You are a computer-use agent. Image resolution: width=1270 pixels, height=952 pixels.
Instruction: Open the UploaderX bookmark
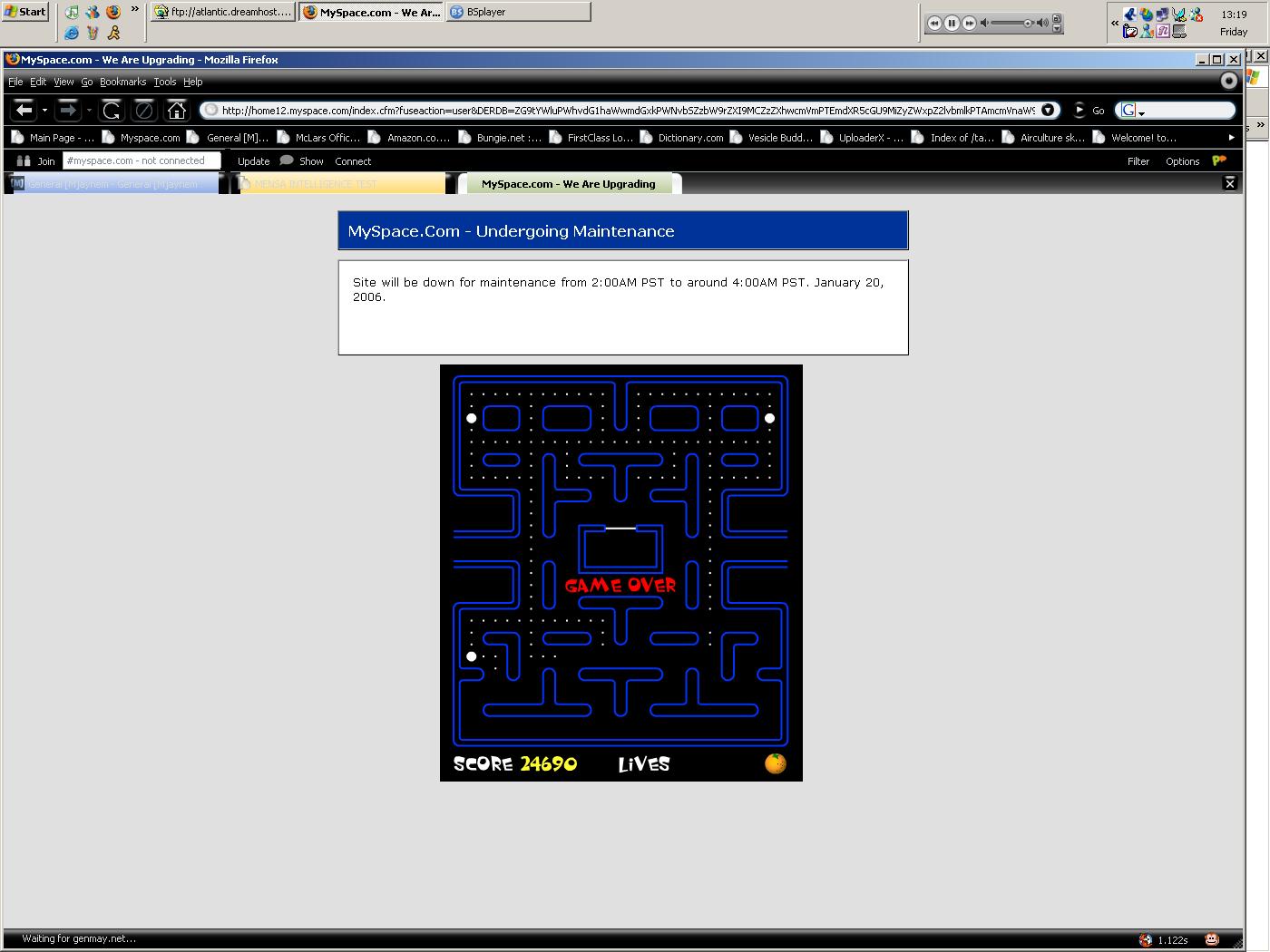(x=862, y=138)
